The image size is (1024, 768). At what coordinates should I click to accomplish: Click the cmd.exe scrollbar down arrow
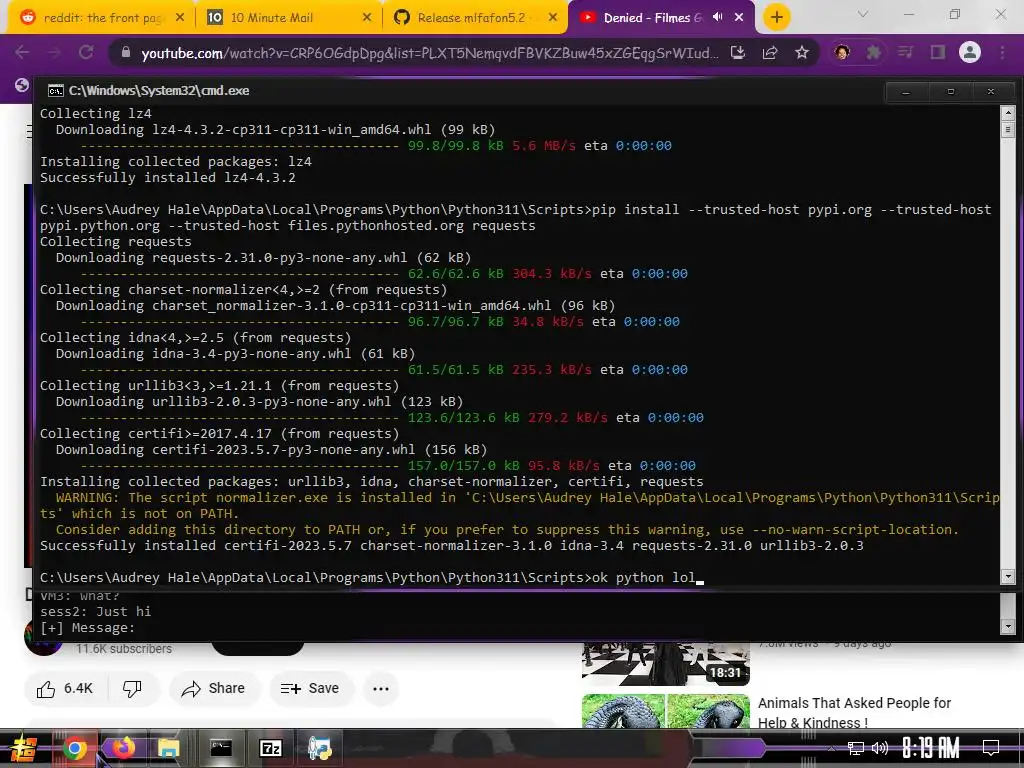(x=1008, y=577)
